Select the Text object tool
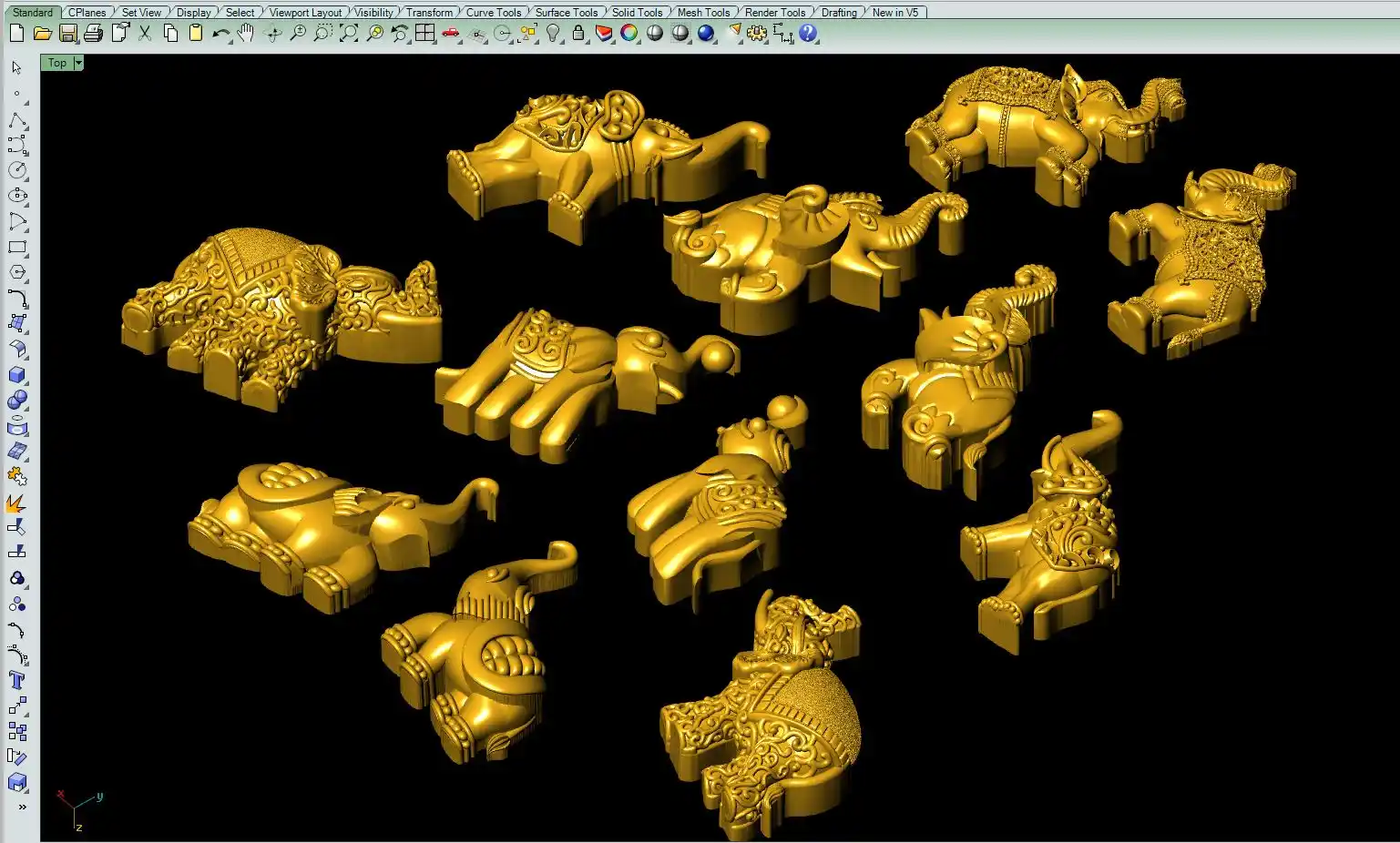Screen dimensions: 1400x843 [x=16, y=680]
